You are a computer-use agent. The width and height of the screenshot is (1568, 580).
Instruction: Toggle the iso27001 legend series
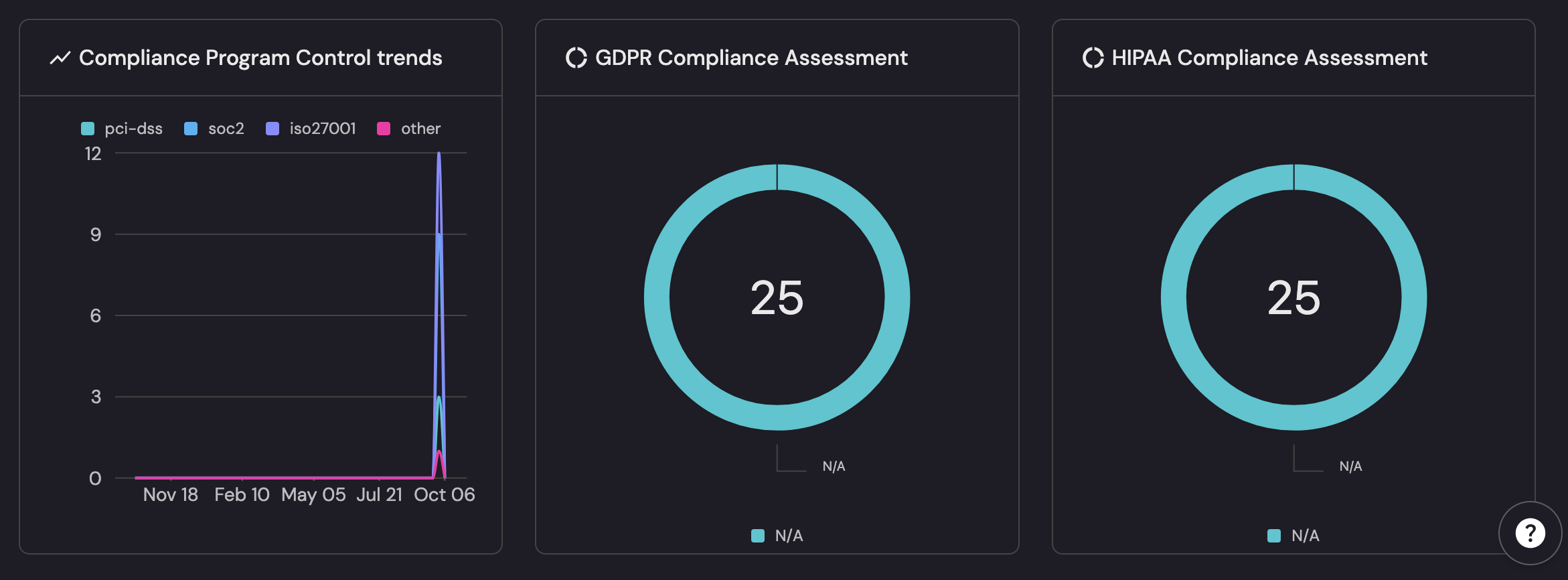pos(311,129)
